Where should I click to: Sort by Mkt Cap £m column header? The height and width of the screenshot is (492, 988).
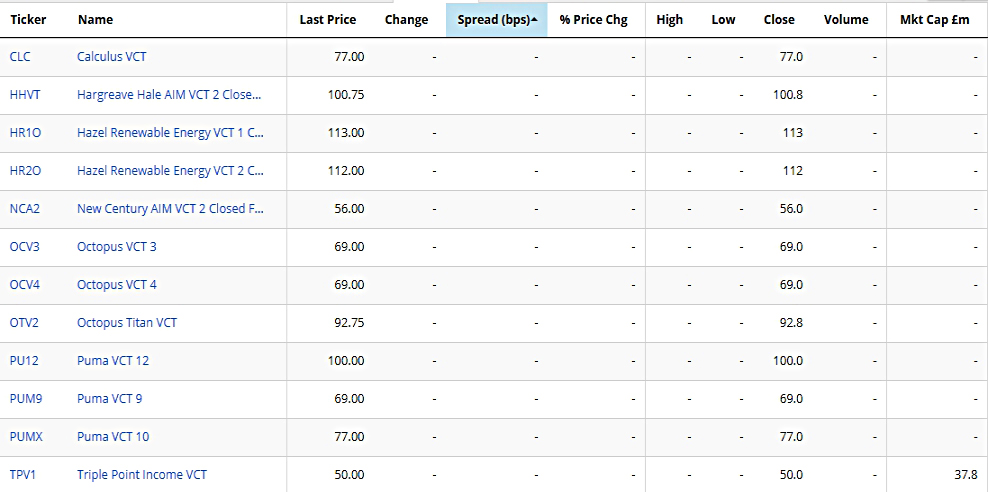pos(935,20)
